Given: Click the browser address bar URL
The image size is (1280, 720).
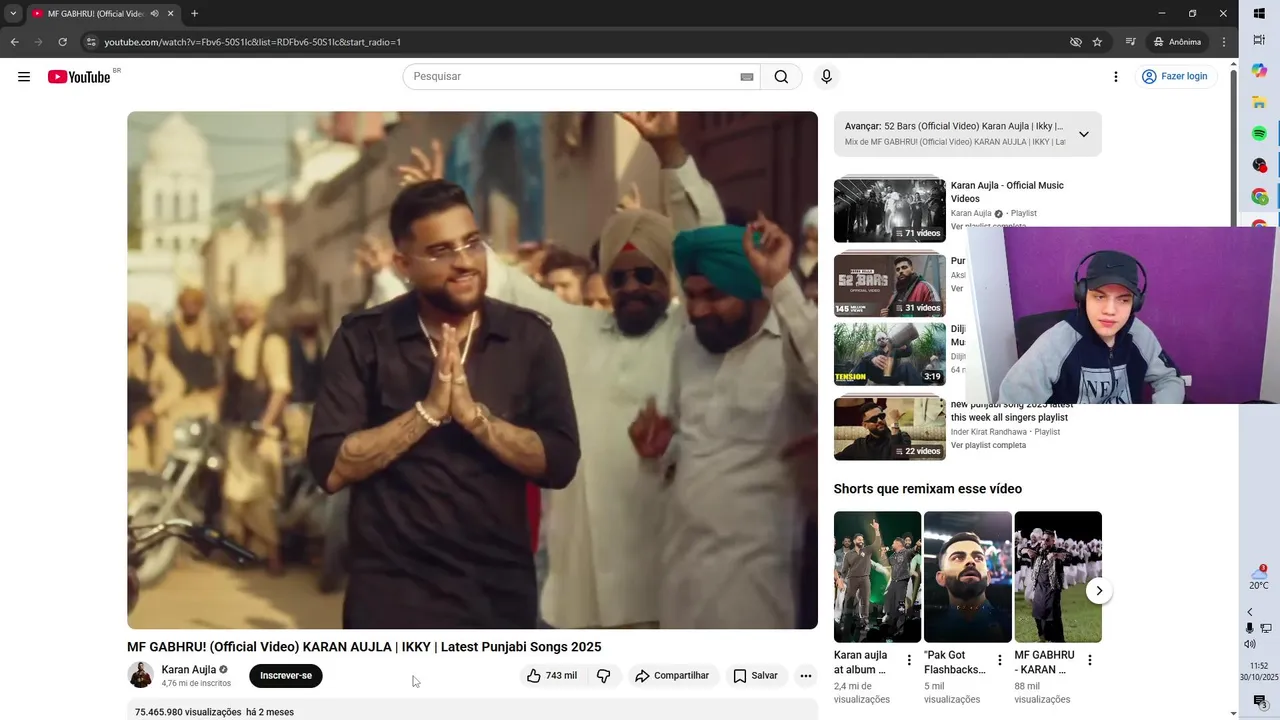Looking at the screenshot, I should click(253, 42).
